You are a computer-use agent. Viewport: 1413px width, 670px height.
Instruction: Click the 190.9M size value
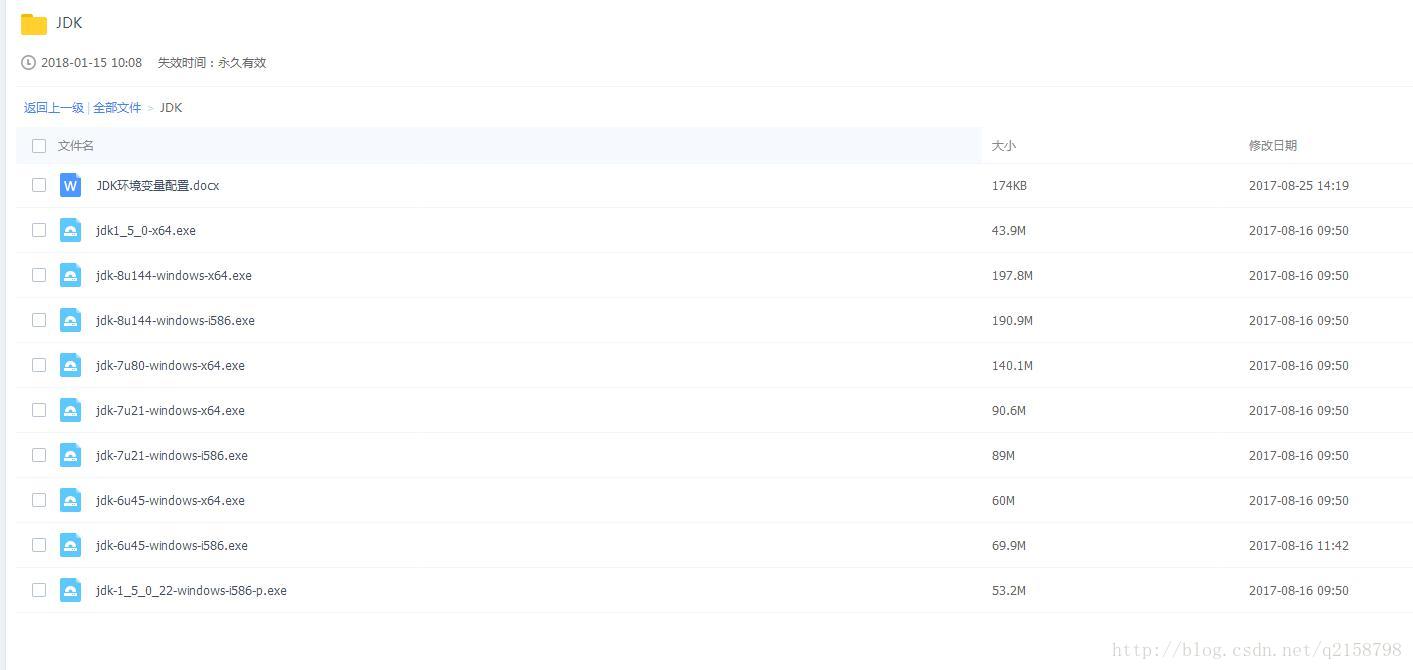[x=1012, y=321]
